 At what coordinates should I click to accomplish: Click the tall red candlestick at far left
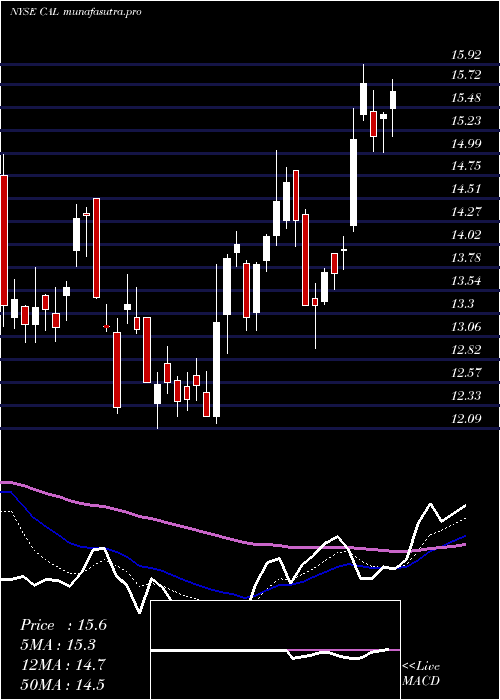coord(4,241)
